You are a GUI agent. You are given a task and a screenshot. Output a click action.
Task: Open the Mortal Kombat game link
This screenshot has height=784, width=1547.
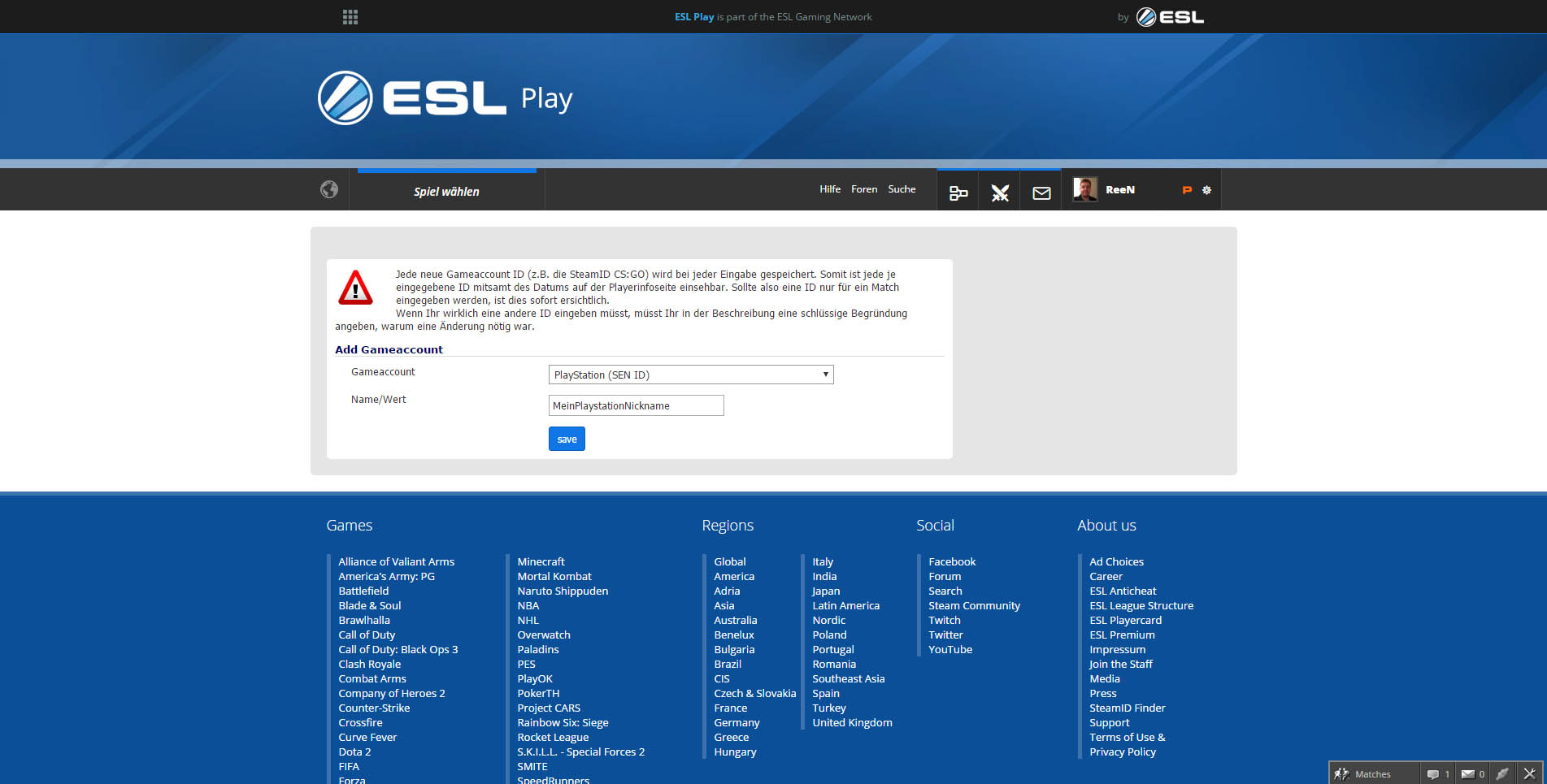(x=554, y=576)
